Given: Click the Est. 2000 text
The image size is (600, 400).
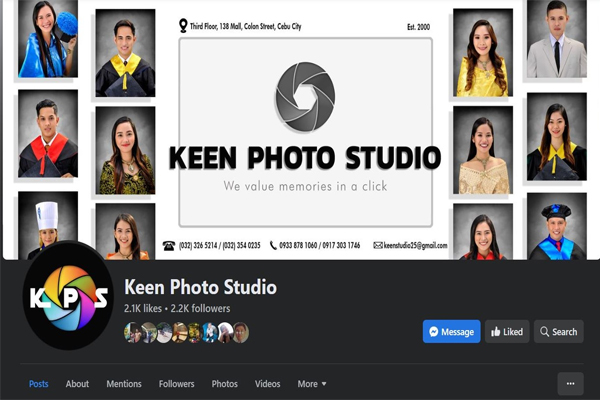Looking at the screenshot, I should pos(418,27).
